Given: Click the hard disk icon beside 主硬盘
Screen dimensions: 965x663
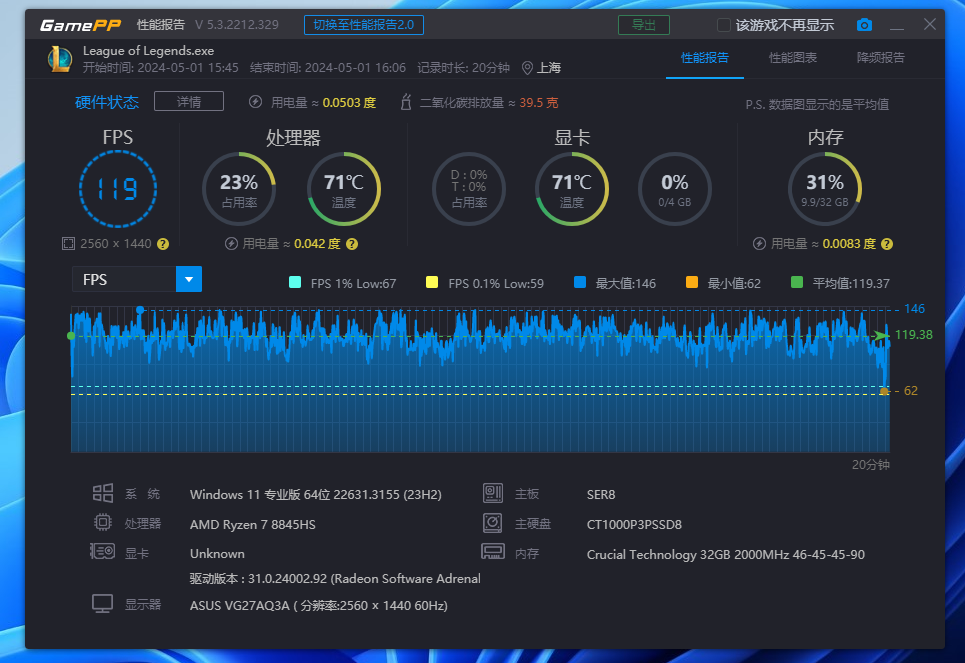Looking at the screenshot, I should tap(492, 523).
